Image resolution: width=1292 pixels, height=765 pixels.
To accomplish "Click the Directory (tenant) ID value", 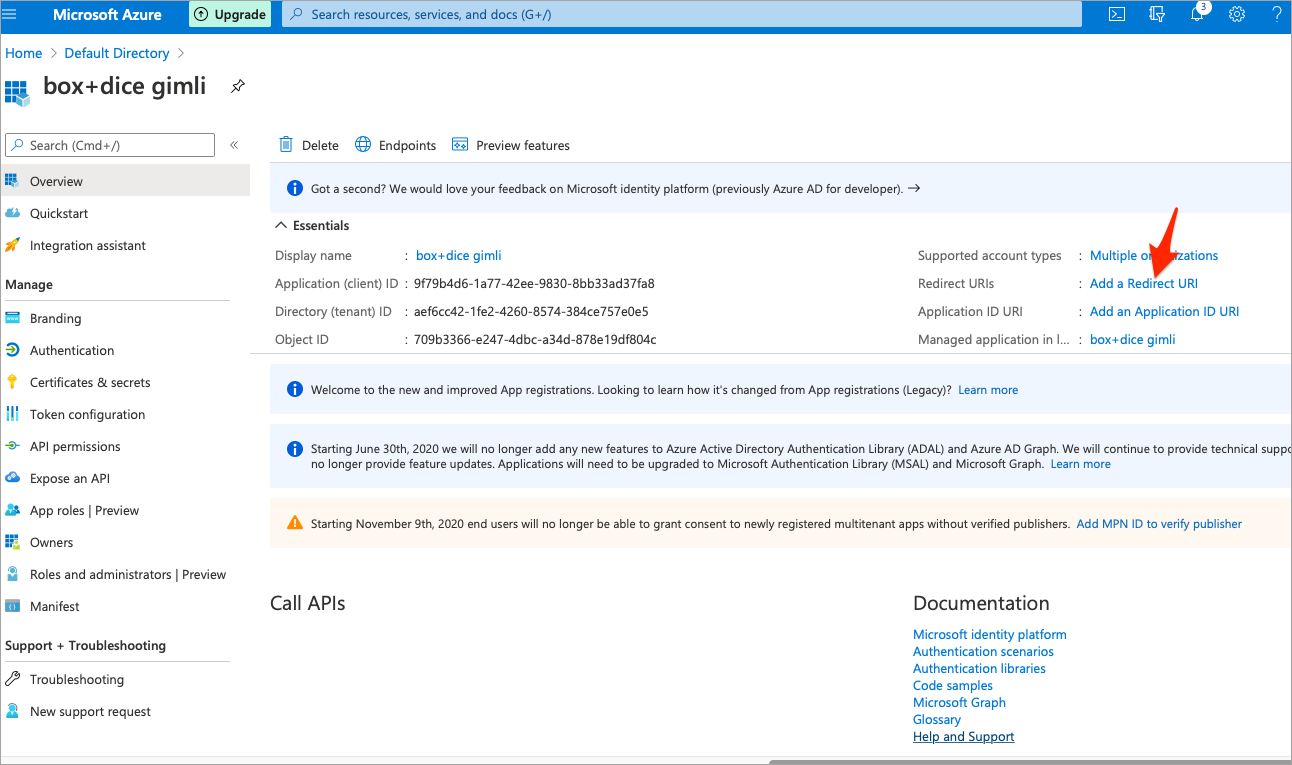I will (531, 312).
